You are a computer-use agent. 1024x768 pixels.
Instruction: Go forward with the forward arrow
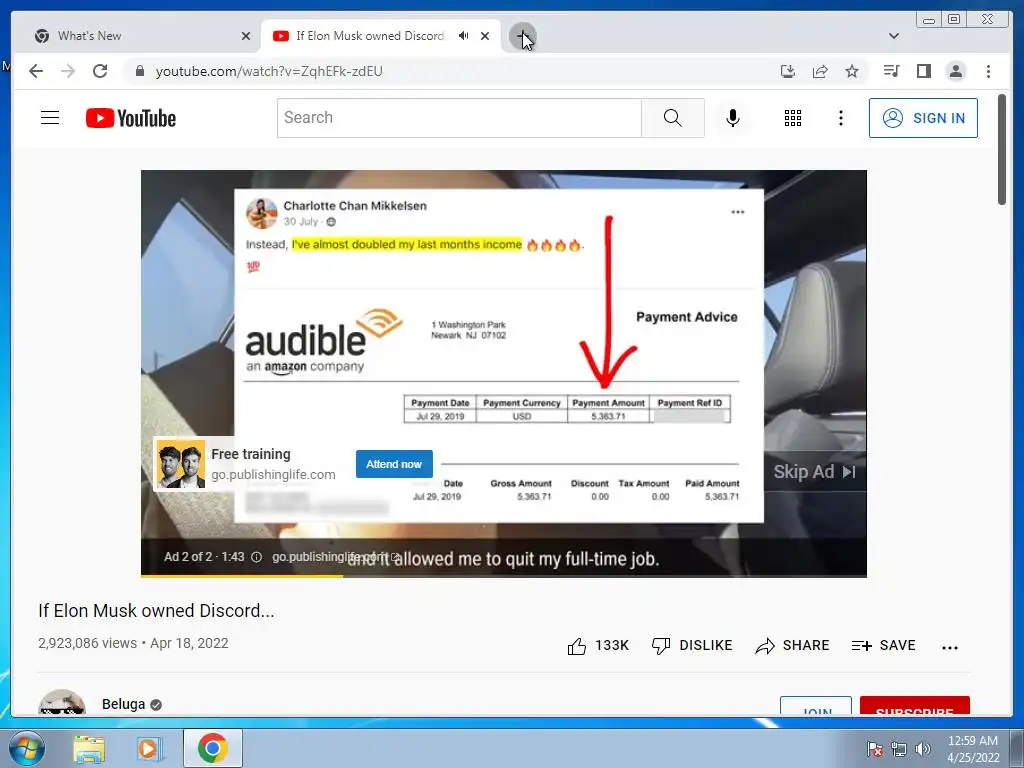click(x=68, y=71)
